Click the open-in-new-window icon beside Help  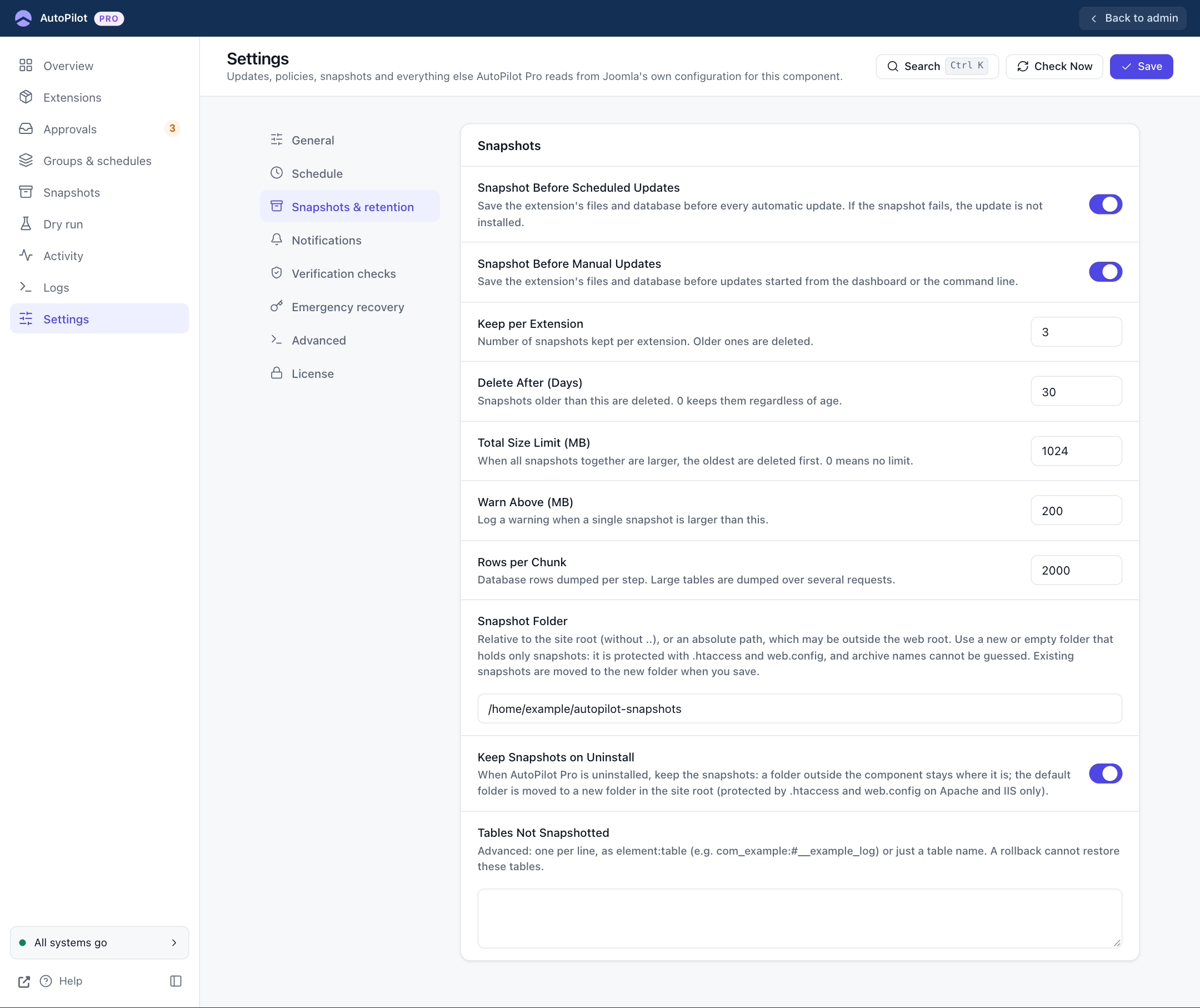(23, 981)
